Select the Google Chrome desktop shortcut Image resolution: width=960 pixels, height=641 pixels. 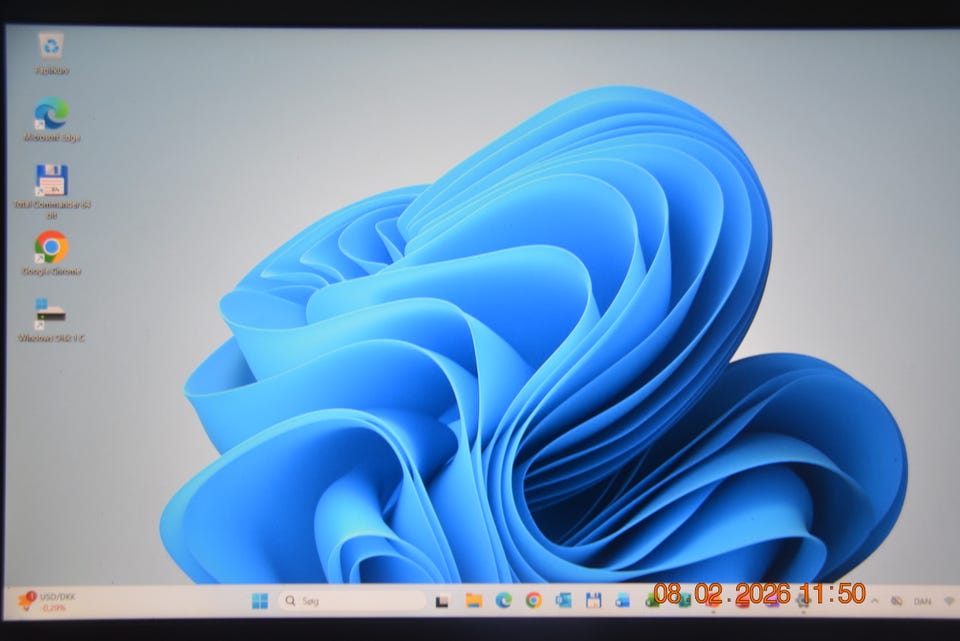pos(51,253)
